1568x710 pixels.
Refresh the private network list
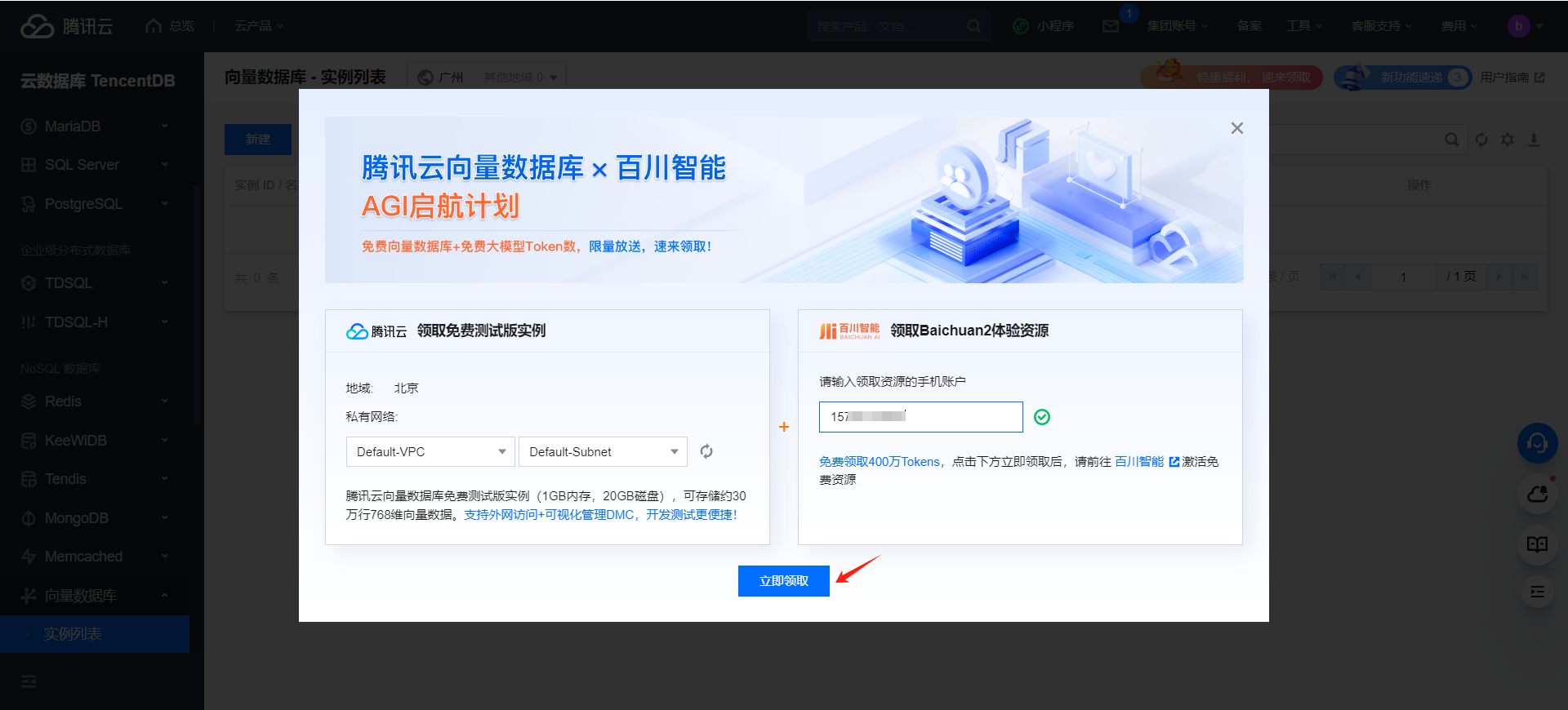706,451
